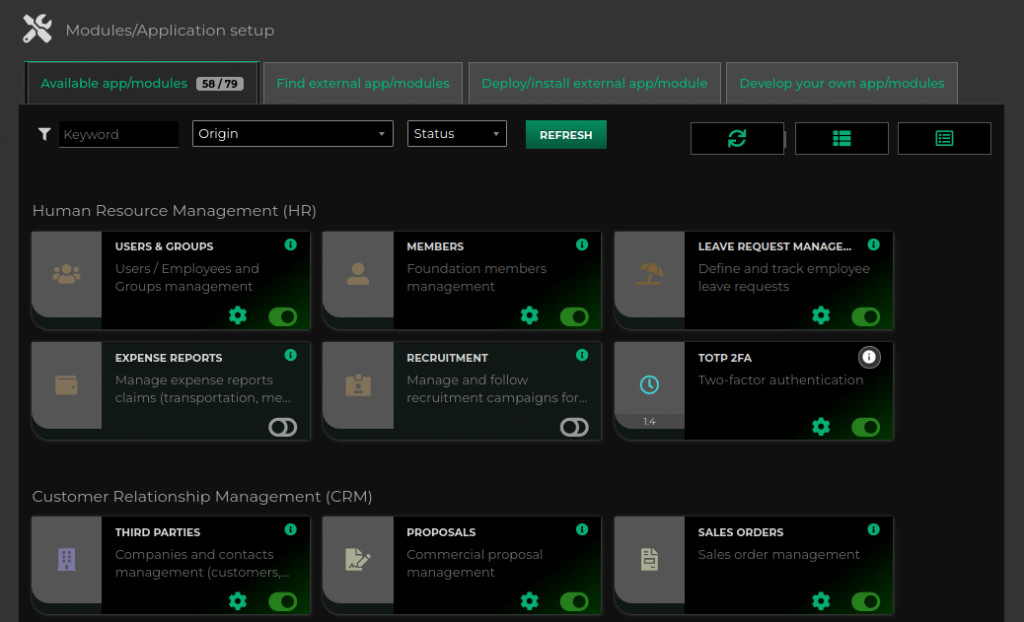This screenshot has width=1024, height=622.
Task: Enable the Expense Reports module toggle
Action: click(x=283, y=428)
